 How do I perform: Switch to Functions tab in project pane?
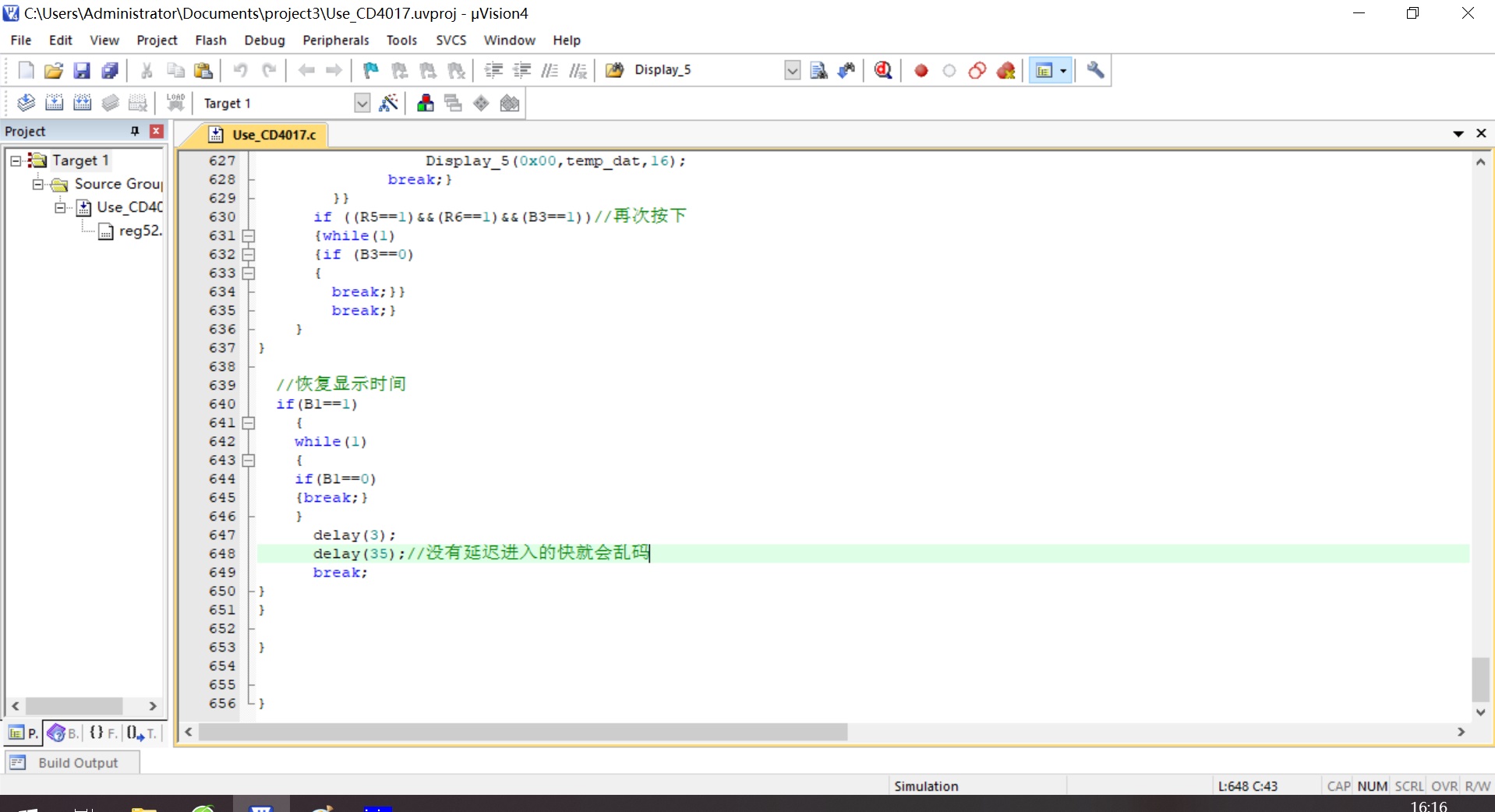pyautogui.click(x=103, y=733)
